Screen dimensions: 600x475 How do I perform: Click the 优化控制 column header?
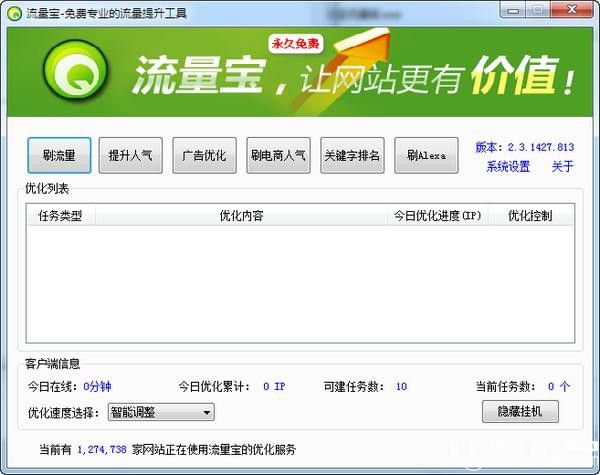(530, 215)
